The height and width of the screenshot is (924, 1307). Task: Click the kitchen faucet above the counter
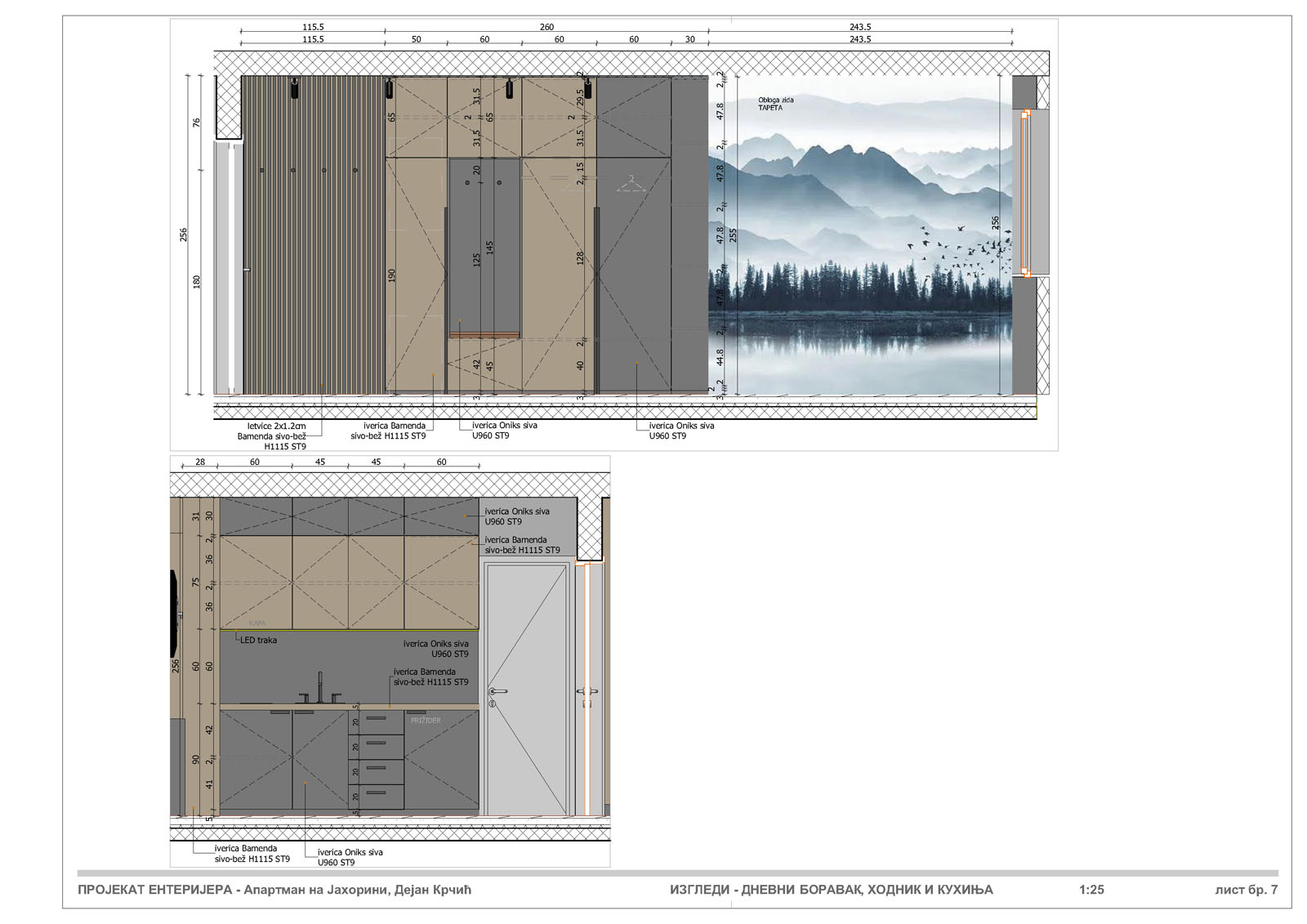click(x=320, y=688)
